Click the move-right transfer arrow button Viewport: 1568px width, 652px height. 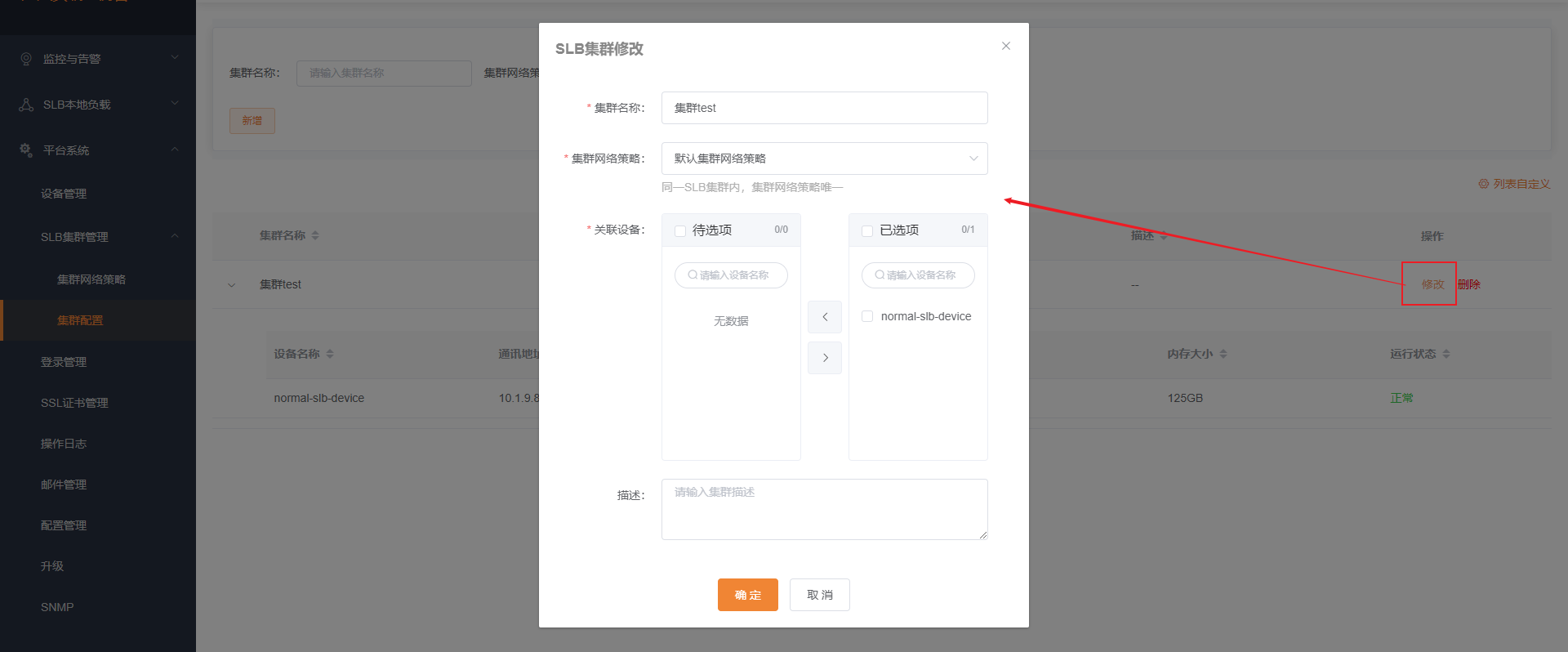point(825,358)
